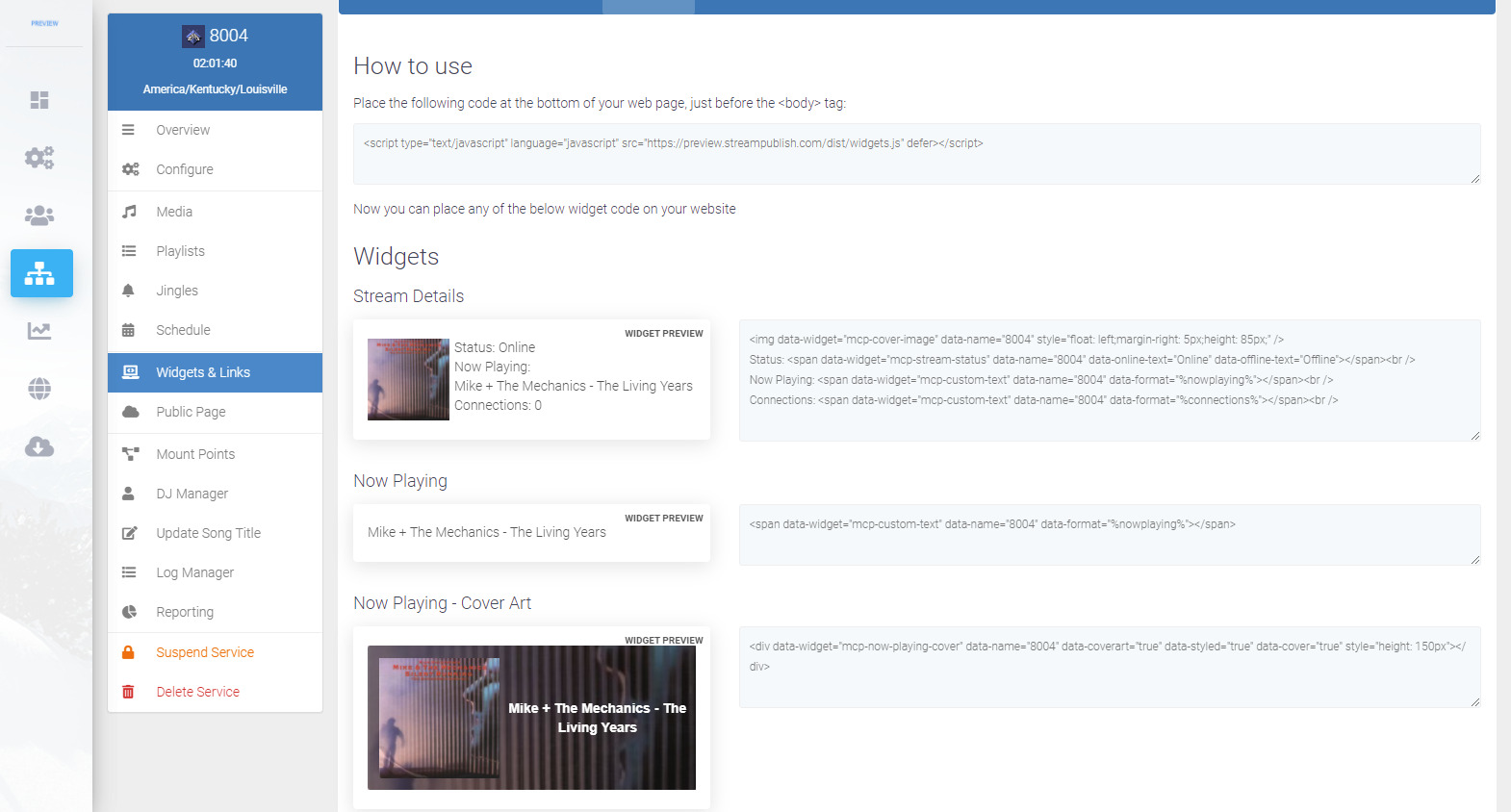Click the Schedule calendar icon
The height and width of the screenshot is (812, 1511).
[x=128, y=330]
